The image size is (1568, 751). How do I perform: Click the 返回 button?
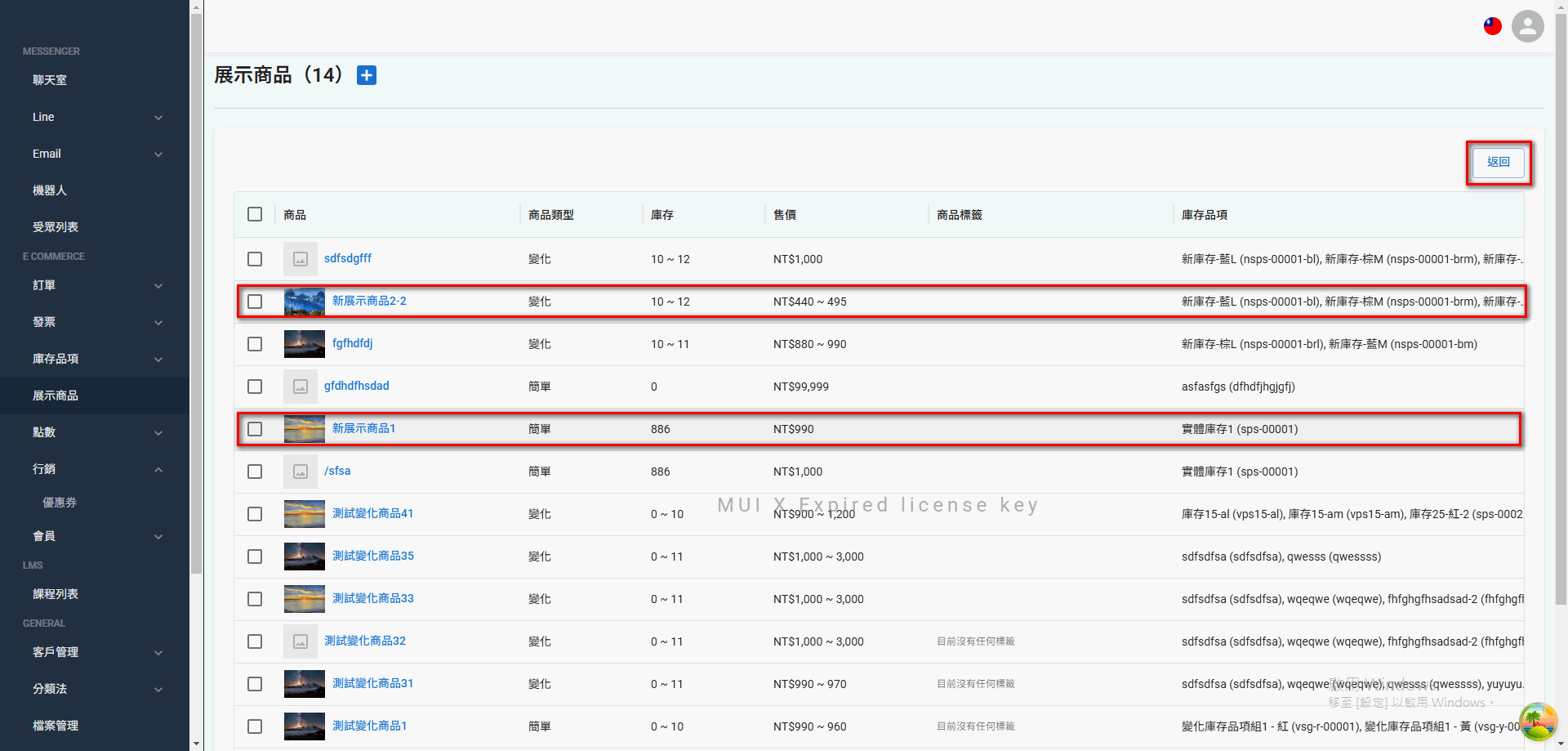tap(1499, 162)
